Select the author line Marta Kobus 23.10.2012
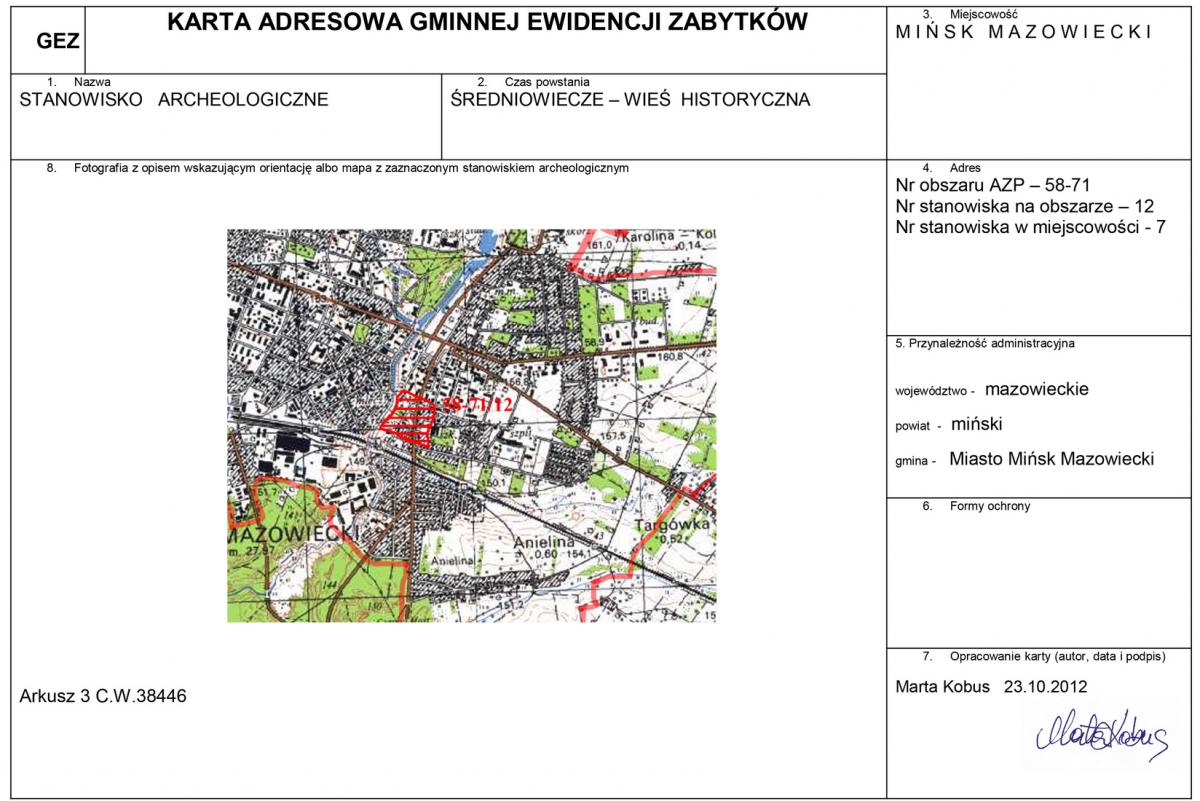The image size is (1200, 801). [x=991, y=687]
